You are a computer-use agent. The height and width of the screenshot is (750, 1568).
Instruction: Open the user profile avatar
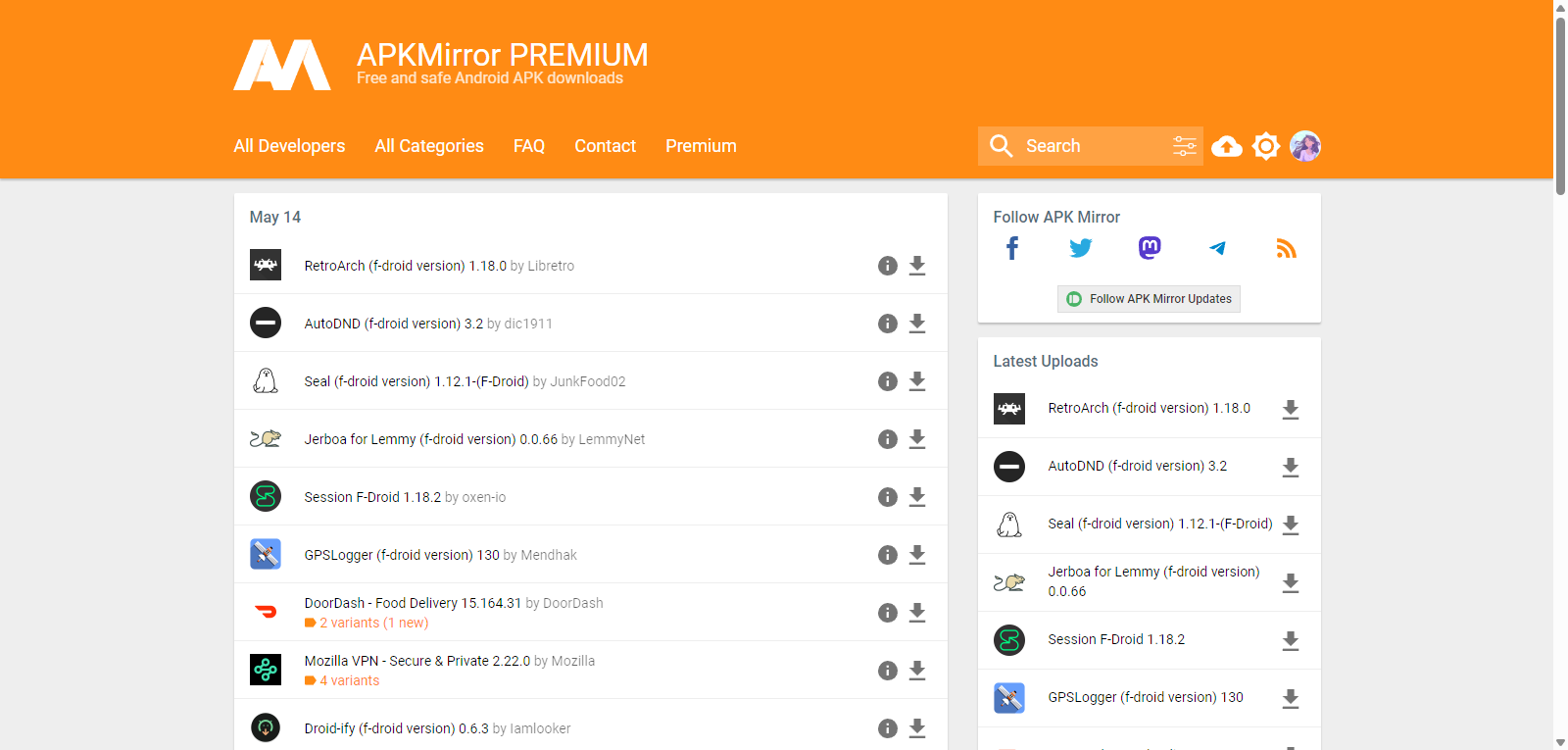(x=1305, y=146)
